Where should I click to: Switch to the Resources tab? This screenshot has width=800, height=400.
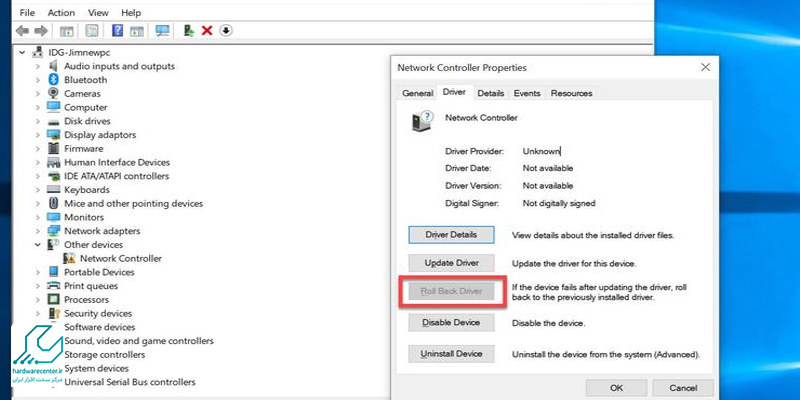coord(571,93)
